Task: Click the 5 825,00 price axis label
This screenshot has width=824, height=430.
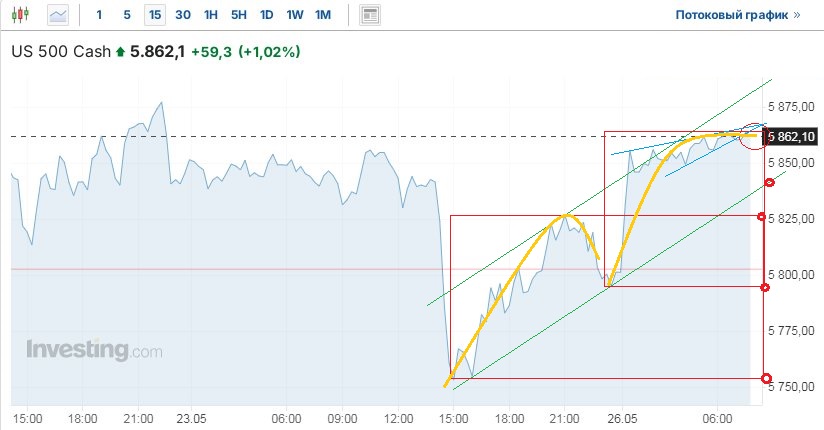Action: pyautogui.click(x=792, y=218)
